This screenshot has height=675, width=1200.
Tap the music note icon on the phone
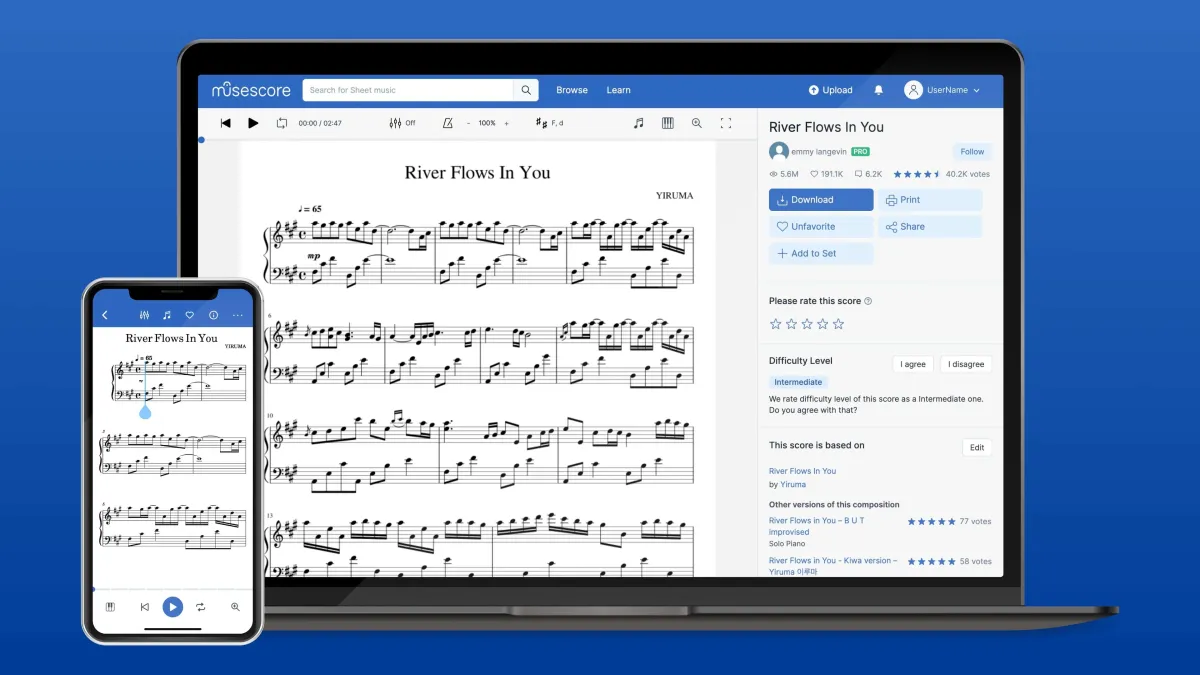coord(167,315)
